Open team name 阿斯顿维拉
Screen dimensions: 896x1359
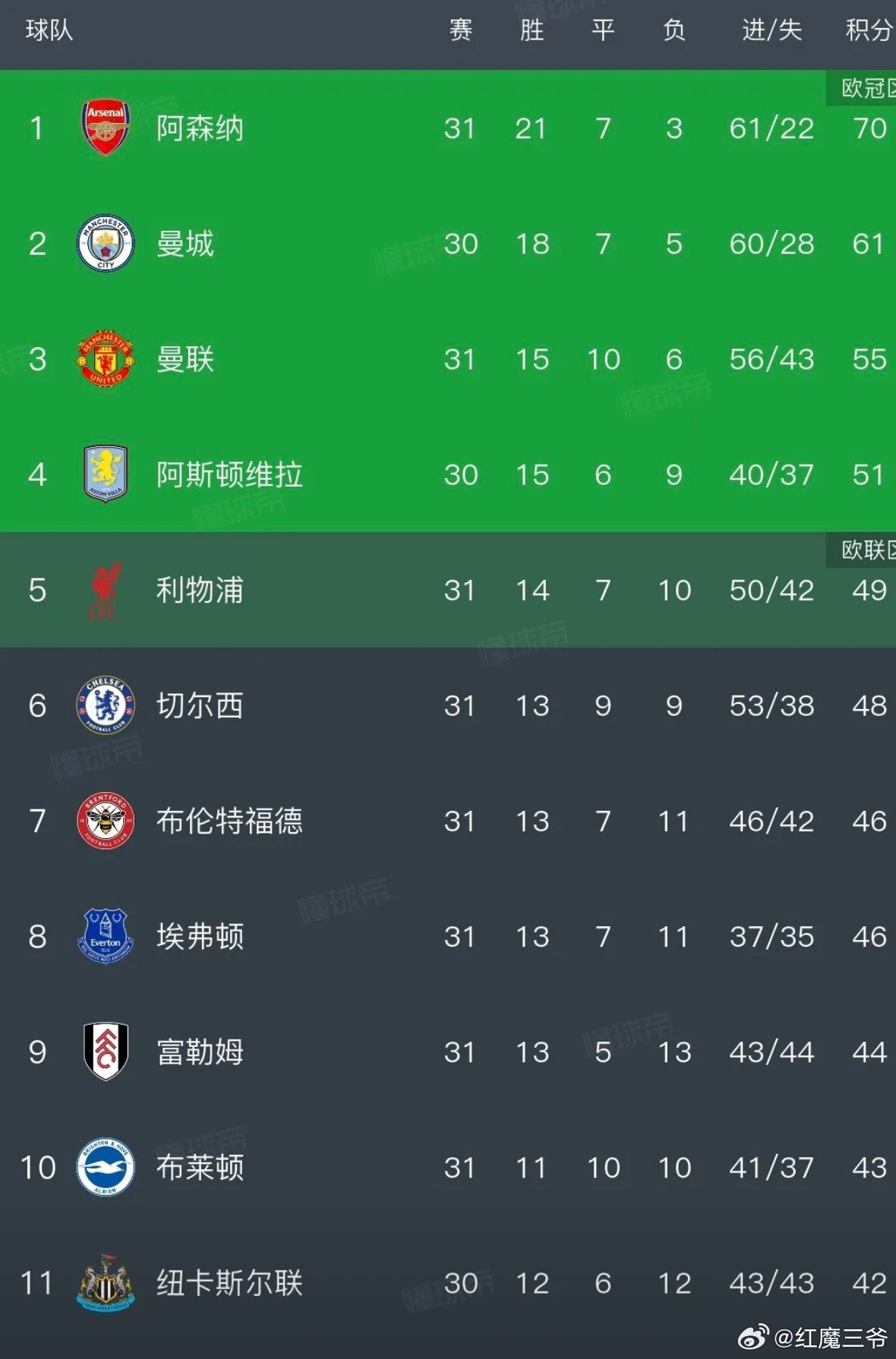pyautogui.click(x=229, y=475)
